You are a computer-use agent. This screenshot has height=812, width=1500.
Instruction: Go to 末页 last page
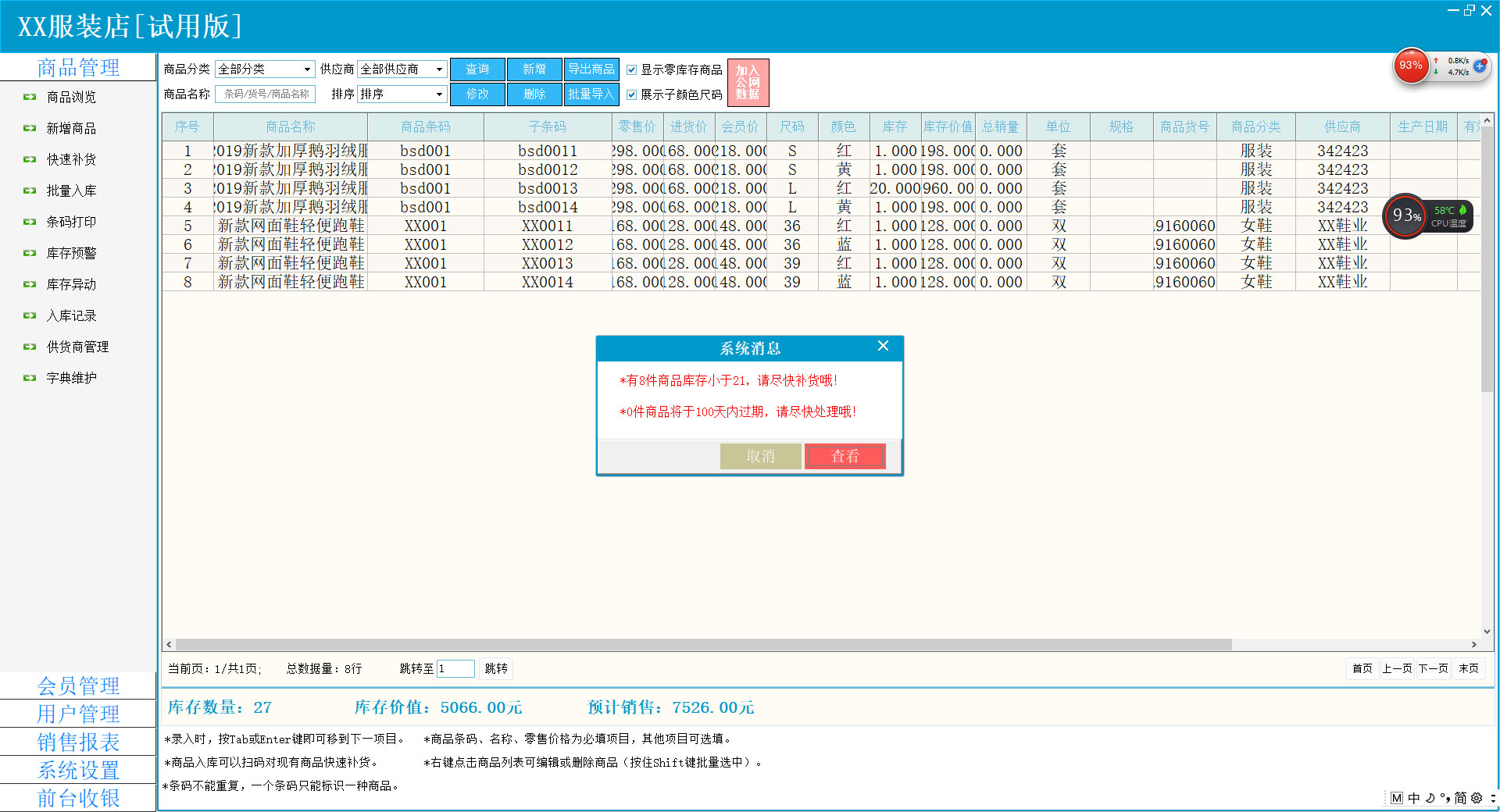tap(1469, 668)
